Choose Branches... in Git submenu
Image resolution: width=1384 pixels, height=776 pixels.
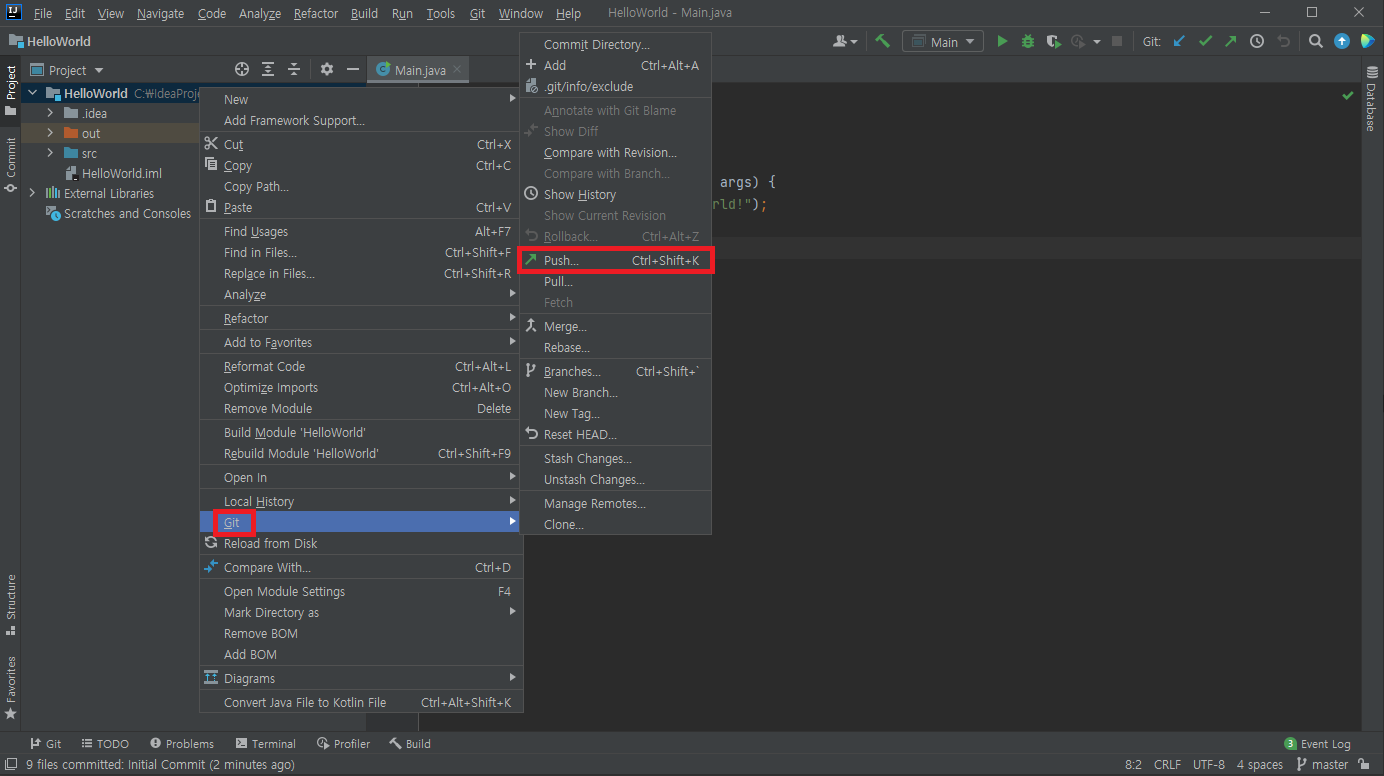(615, 371)
